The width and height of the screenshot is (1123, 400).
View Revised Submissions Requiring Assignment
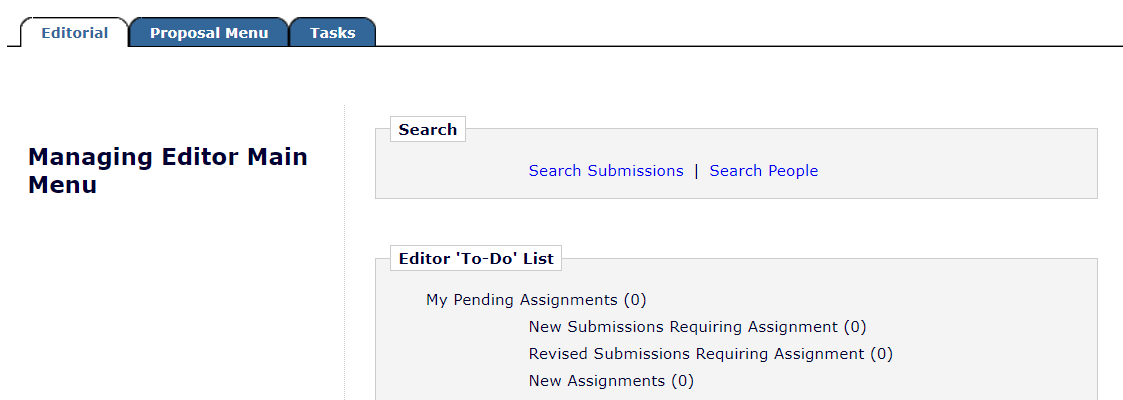[696, 354]
